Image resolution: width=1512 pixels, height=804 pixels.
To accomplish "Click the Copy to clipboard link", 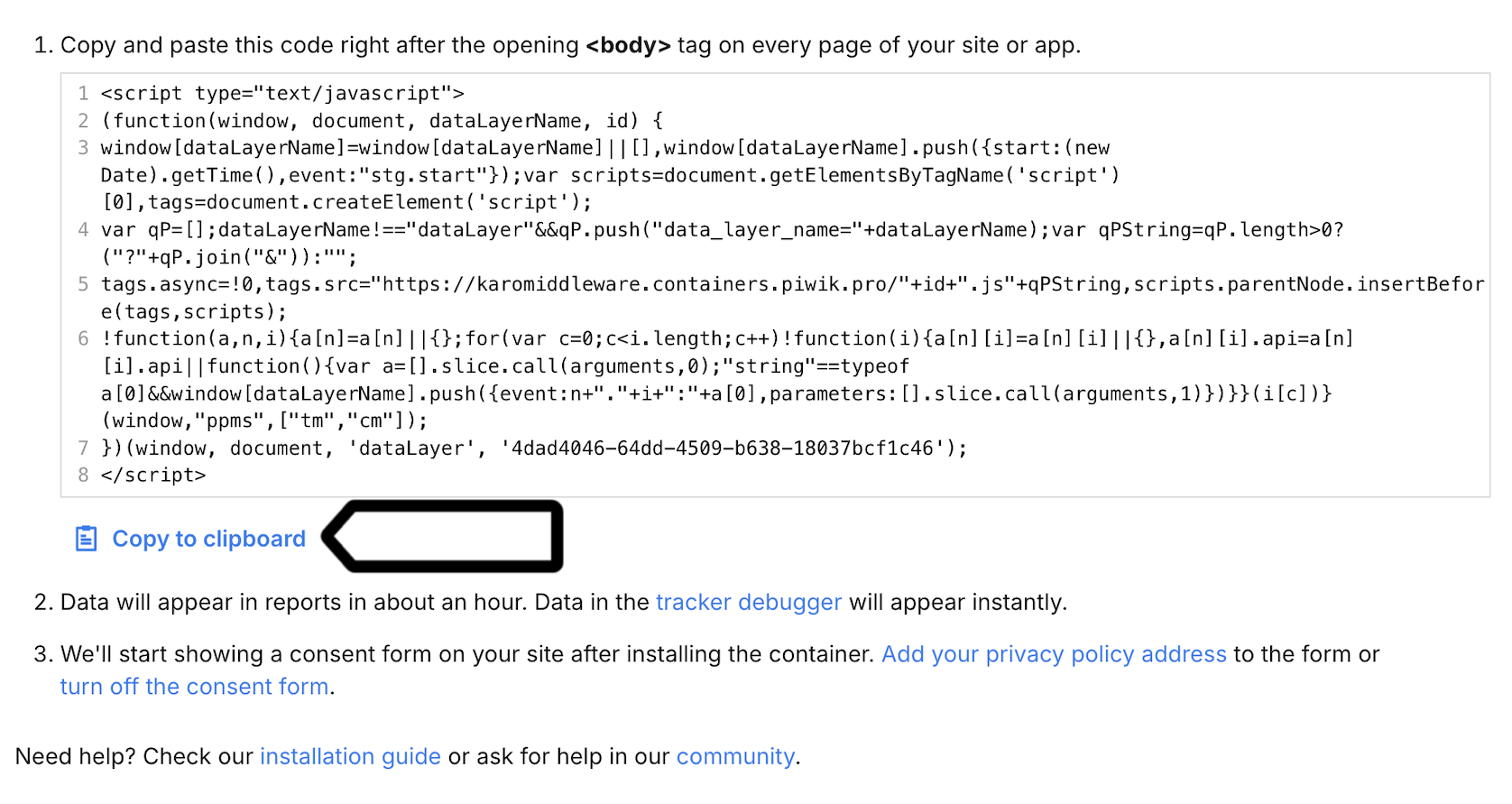I will coord(208,539).
